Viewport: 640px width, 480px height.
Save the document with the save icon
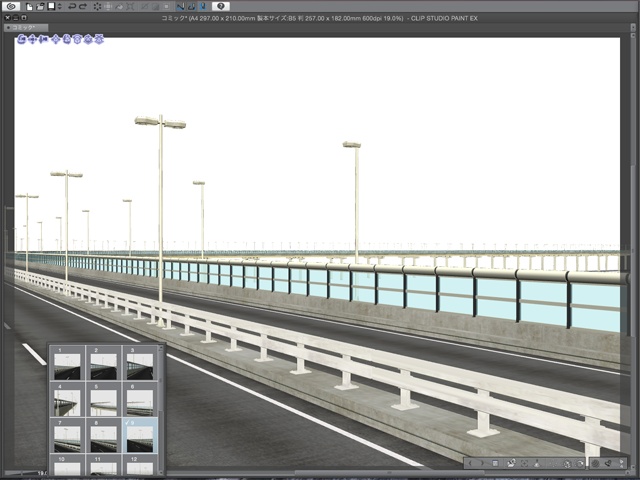coord(51,6)
